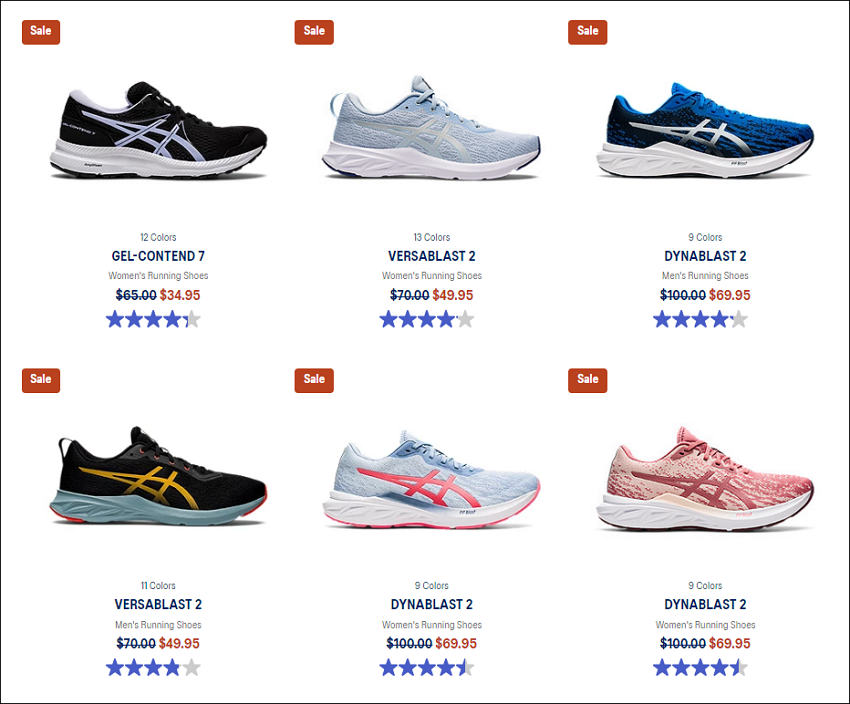Click the star rating under men's DYNABLAST 2
850x704 pixels.
(x=700, y=320)
